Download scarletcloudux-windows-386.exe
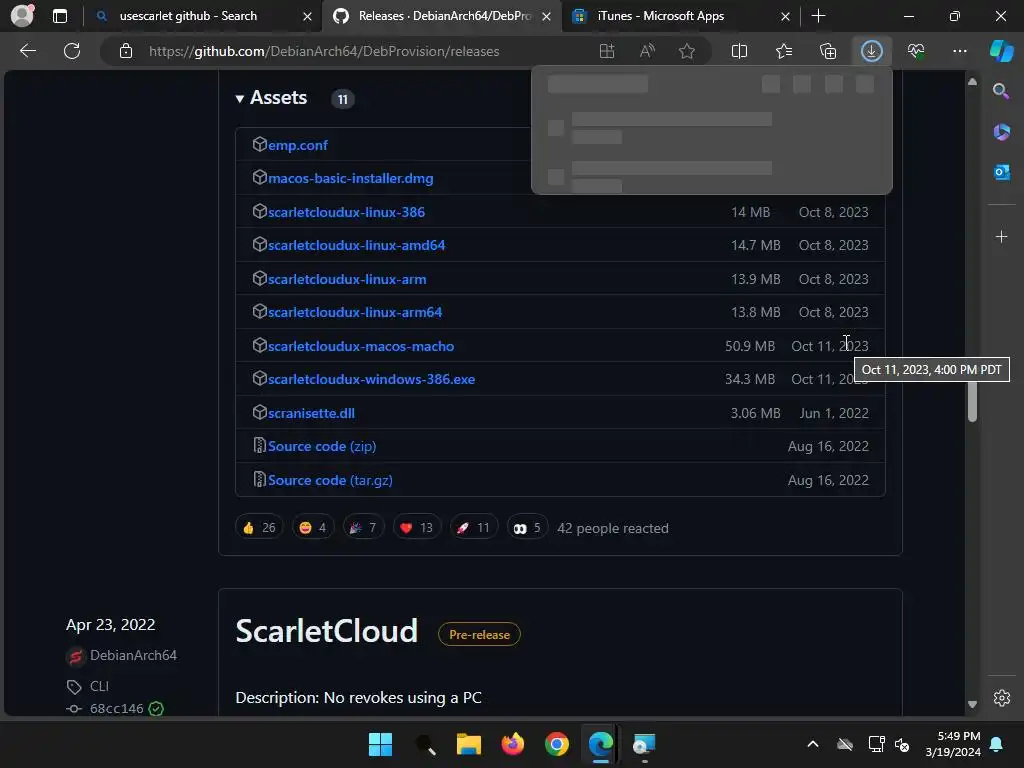 pyautogui.click(x=371, y=379)
